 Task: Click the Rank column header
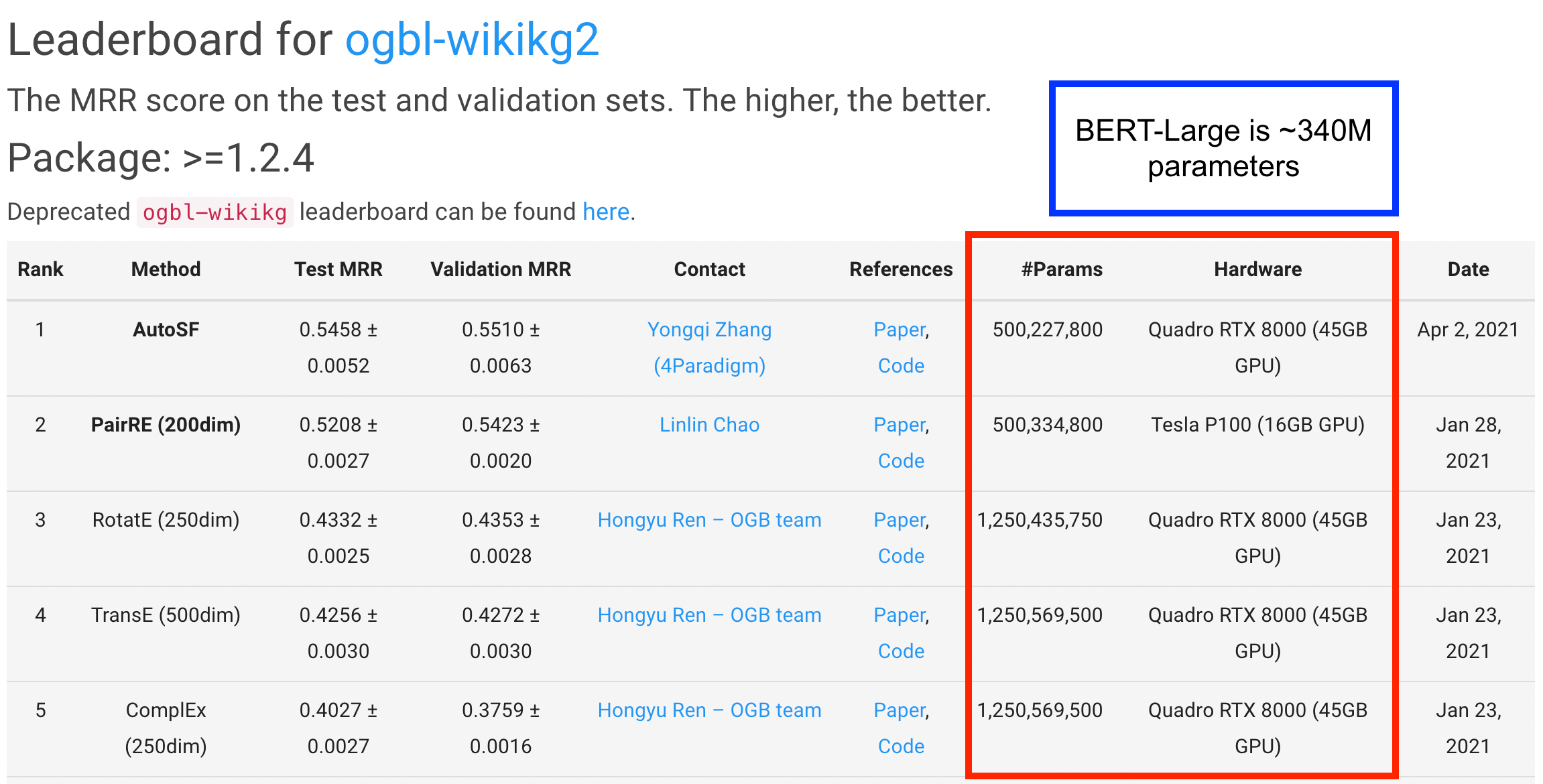40,269
